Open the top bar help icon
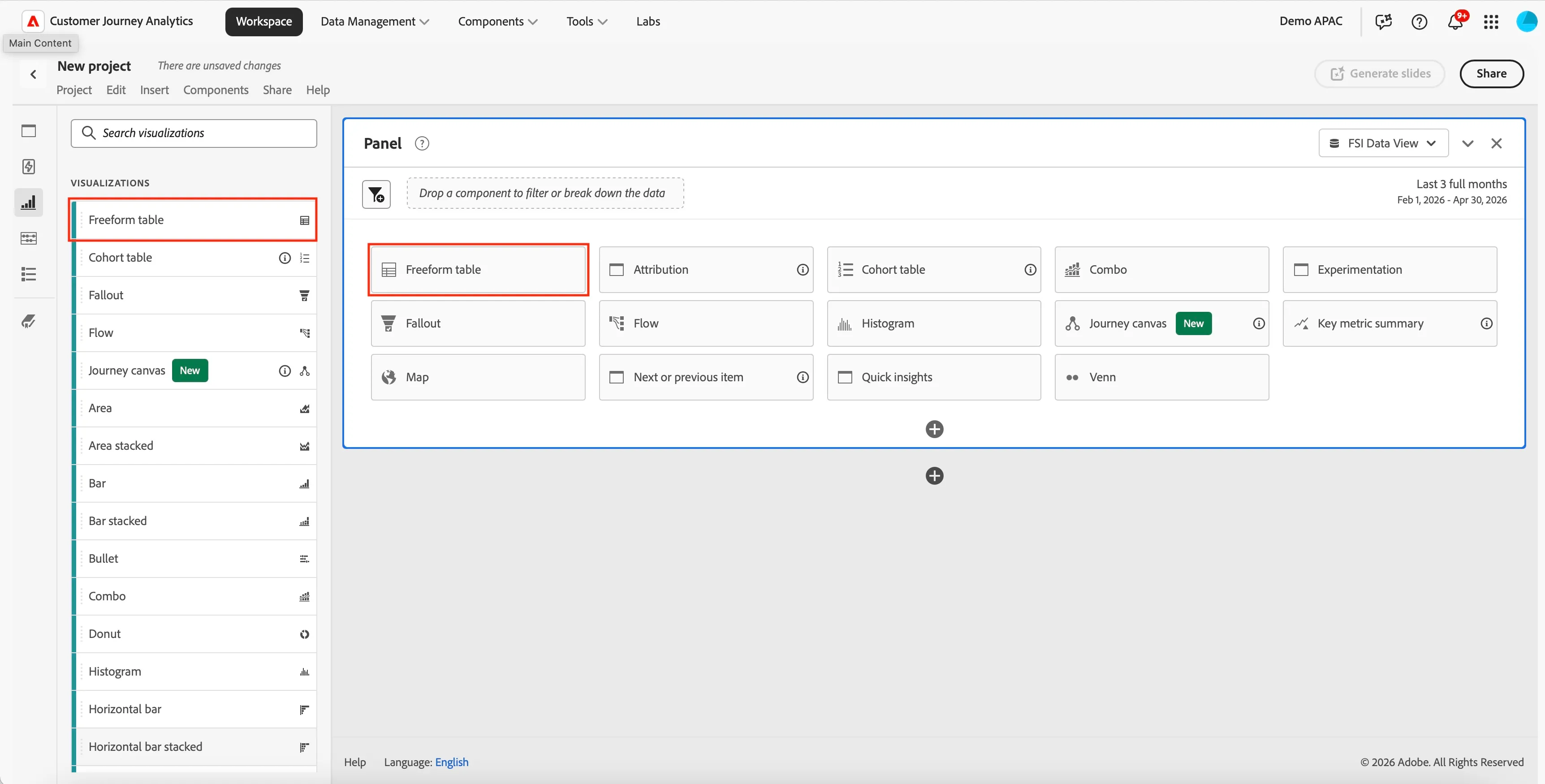 tap(1419, 22)
